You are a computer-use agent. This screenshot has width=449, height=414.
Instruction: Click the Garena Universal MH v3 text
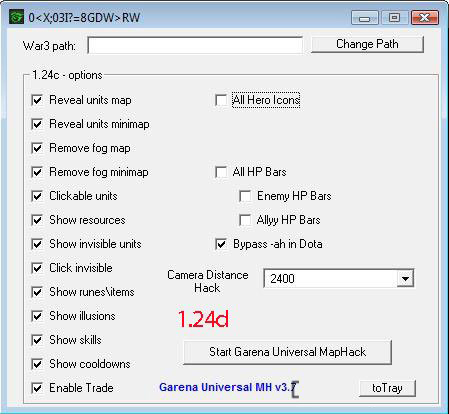228,387
